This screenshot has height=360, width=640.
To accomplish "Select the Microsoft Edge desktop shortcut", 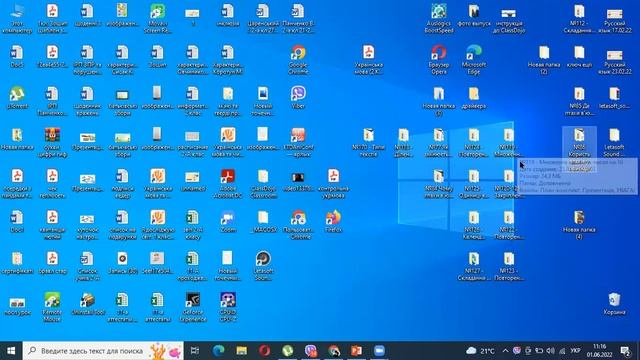I will click(x=474, y=60).
